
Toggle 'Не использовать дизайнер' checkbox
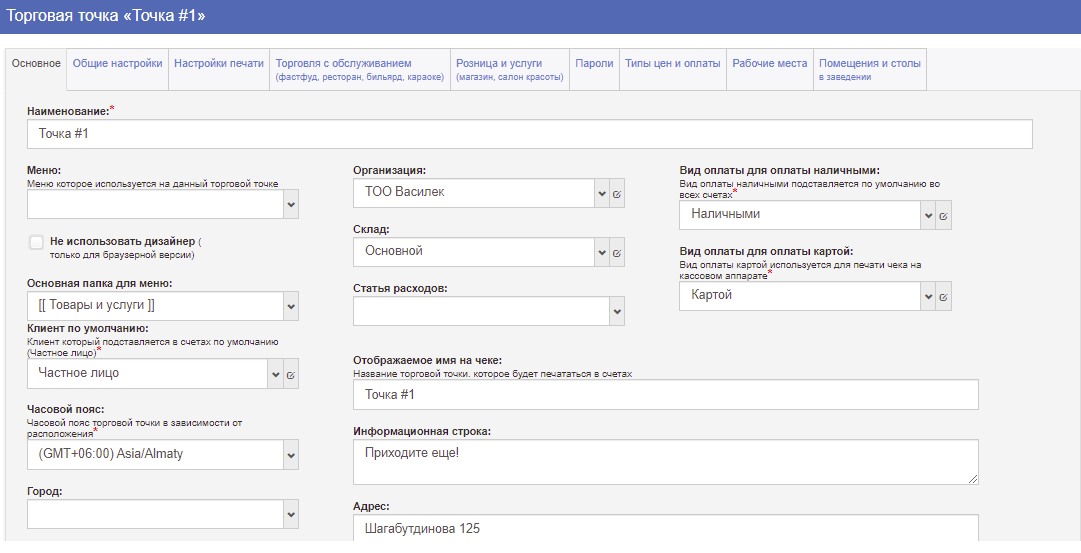tap(37, 242)
